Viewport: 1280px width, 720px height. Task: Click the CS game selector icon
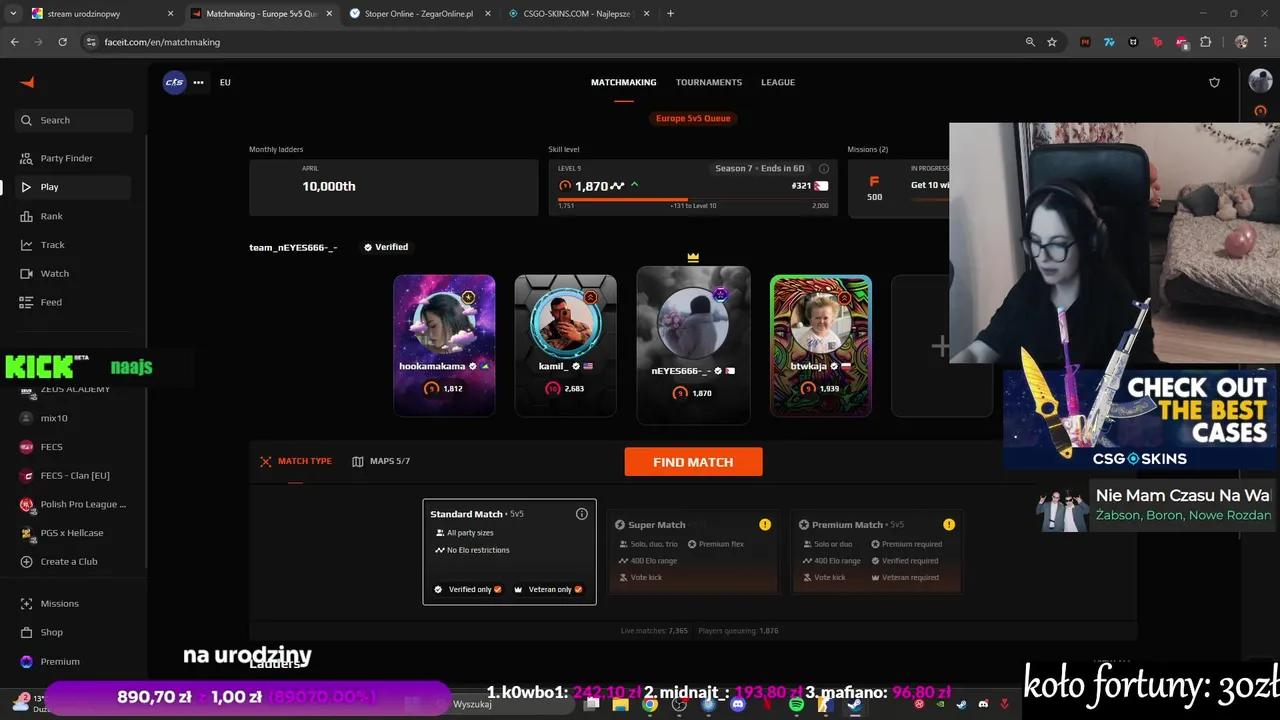pyautogui.click(x=174, y=82)
